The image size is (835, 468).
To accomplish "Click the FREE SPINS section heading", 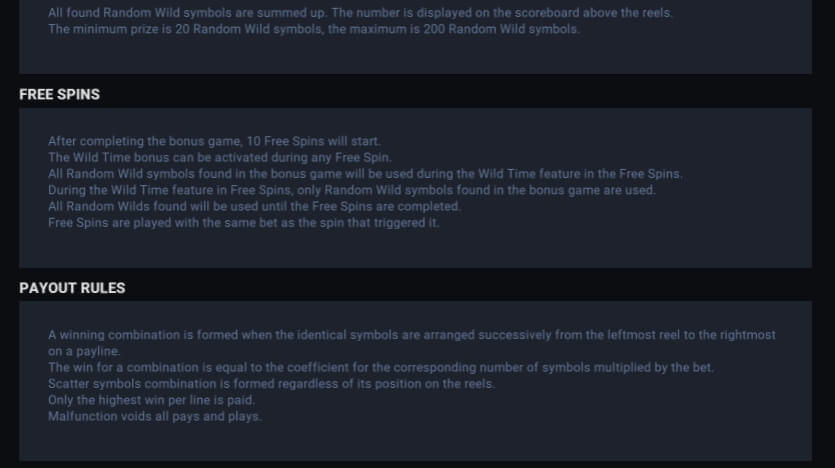I will [x=59, y=94].
